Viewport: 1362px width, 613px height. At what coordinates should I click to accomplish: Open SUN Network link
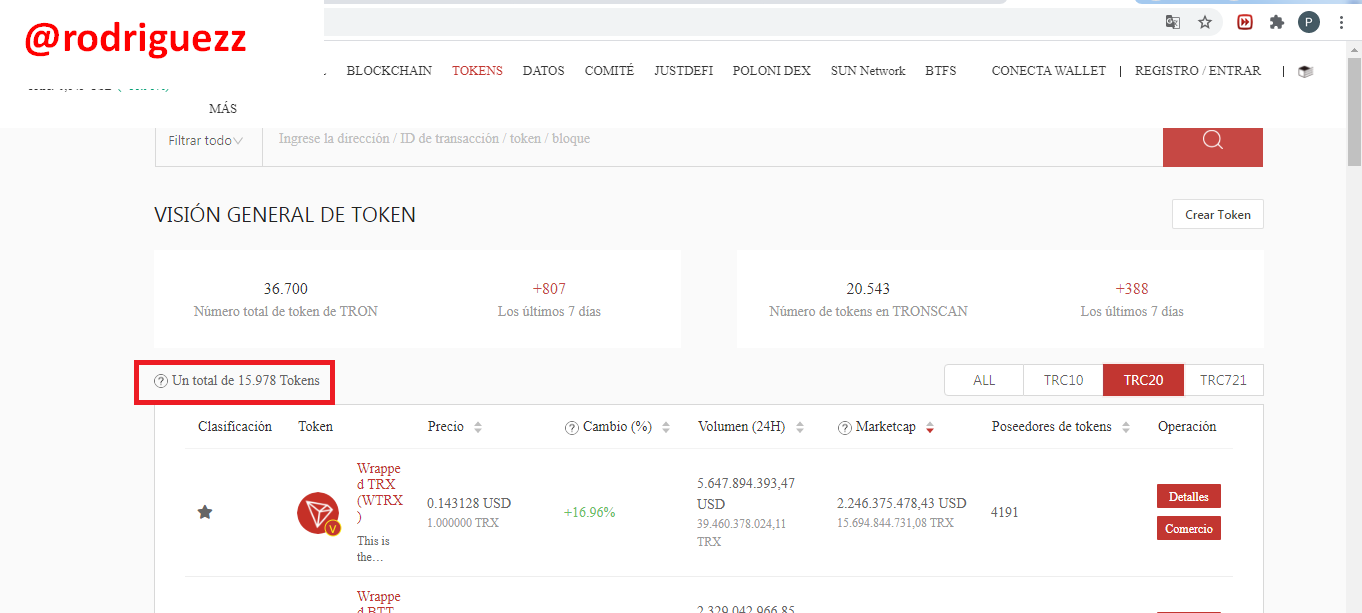868,71
